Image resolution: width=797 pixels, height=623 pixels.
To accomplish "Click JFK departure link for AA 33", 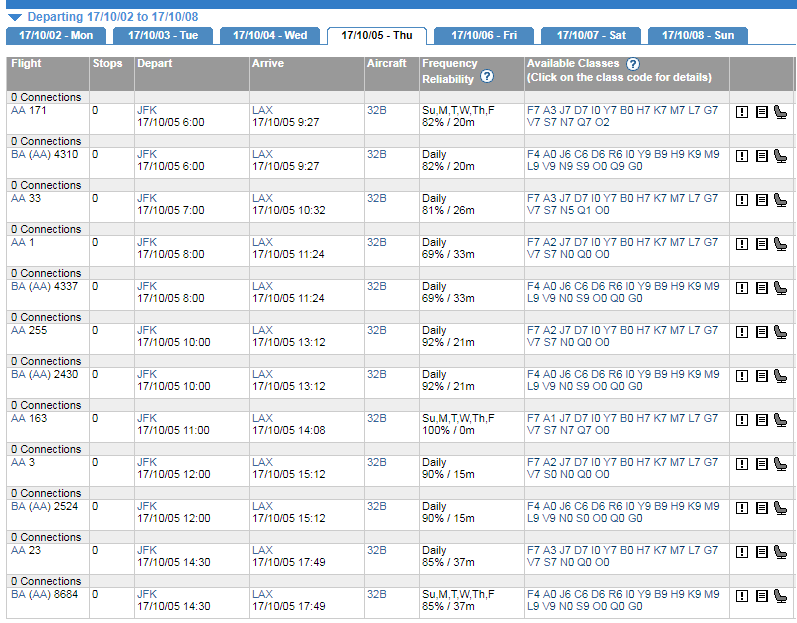I will tap(147, 198).
